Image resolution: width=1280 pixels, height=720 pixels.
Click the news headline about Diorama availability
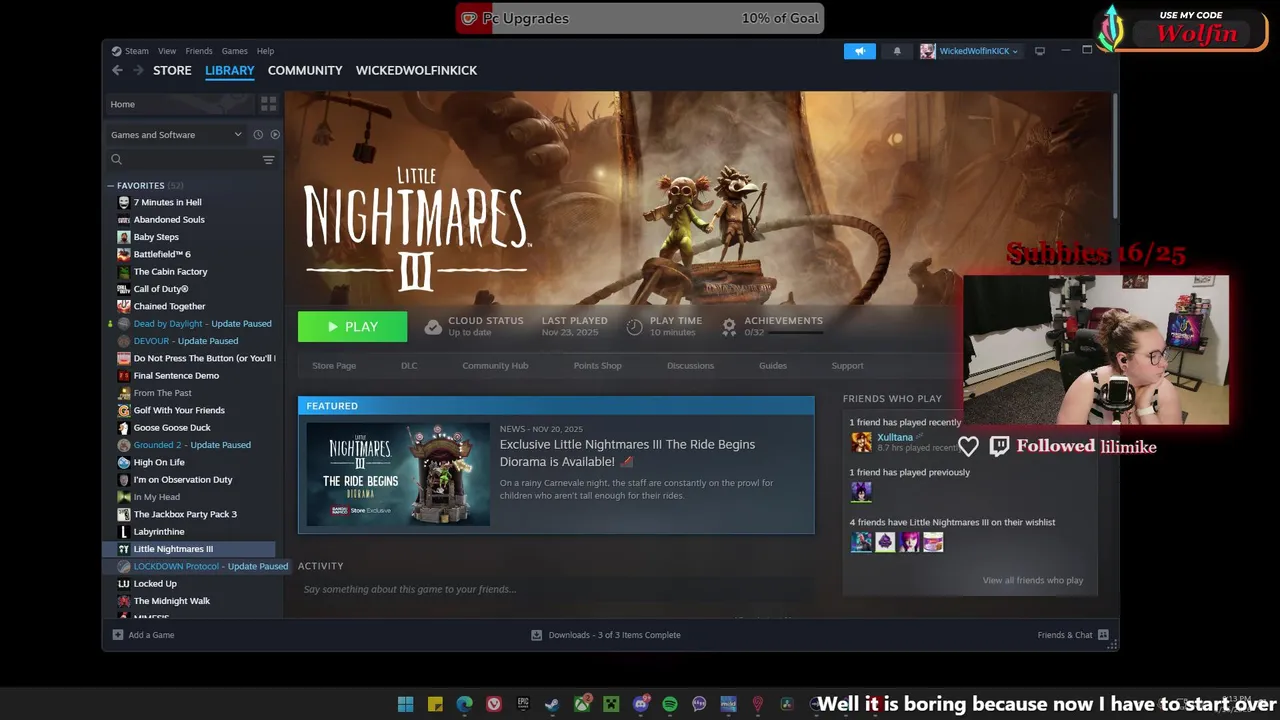point(627,453)
